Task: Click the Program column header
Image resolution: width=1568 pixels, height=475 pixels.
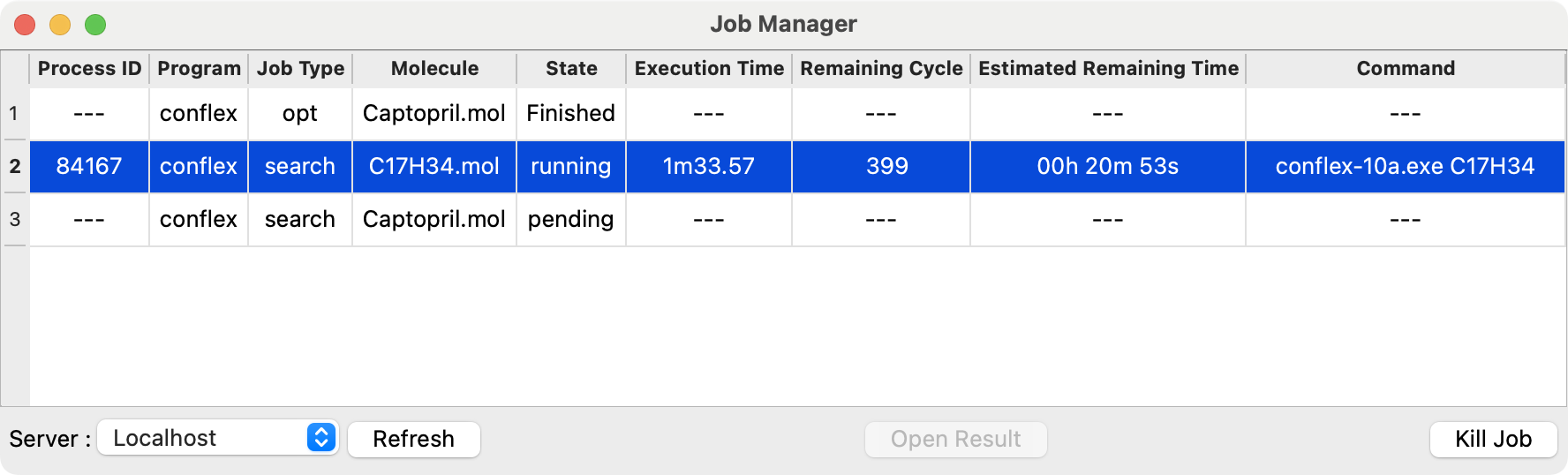Action: (x=199, y=69)
